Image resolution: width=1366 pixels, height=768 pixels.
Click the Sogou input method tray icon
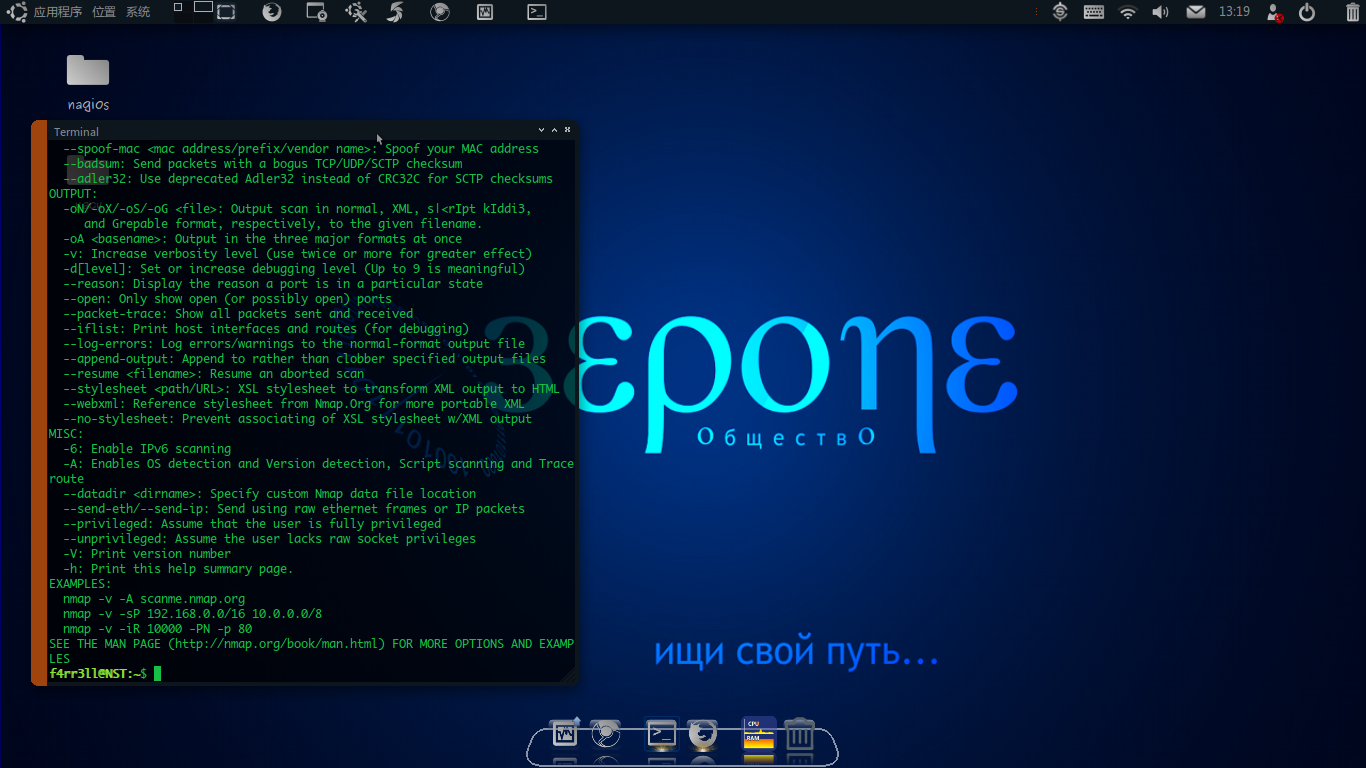pyautogui.click(x=1061, y=12)
